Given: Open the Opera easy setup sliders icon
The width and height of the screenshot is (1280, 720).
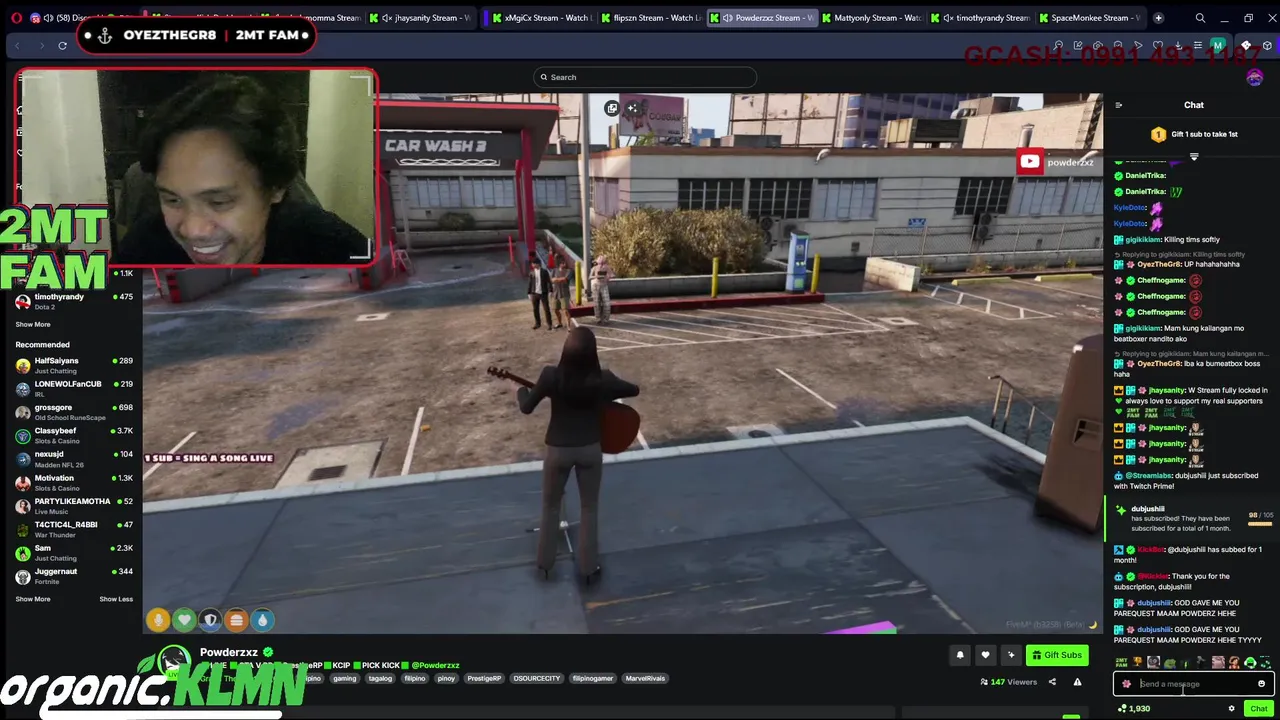Looking at the screenshot, I should (1197, 46).
